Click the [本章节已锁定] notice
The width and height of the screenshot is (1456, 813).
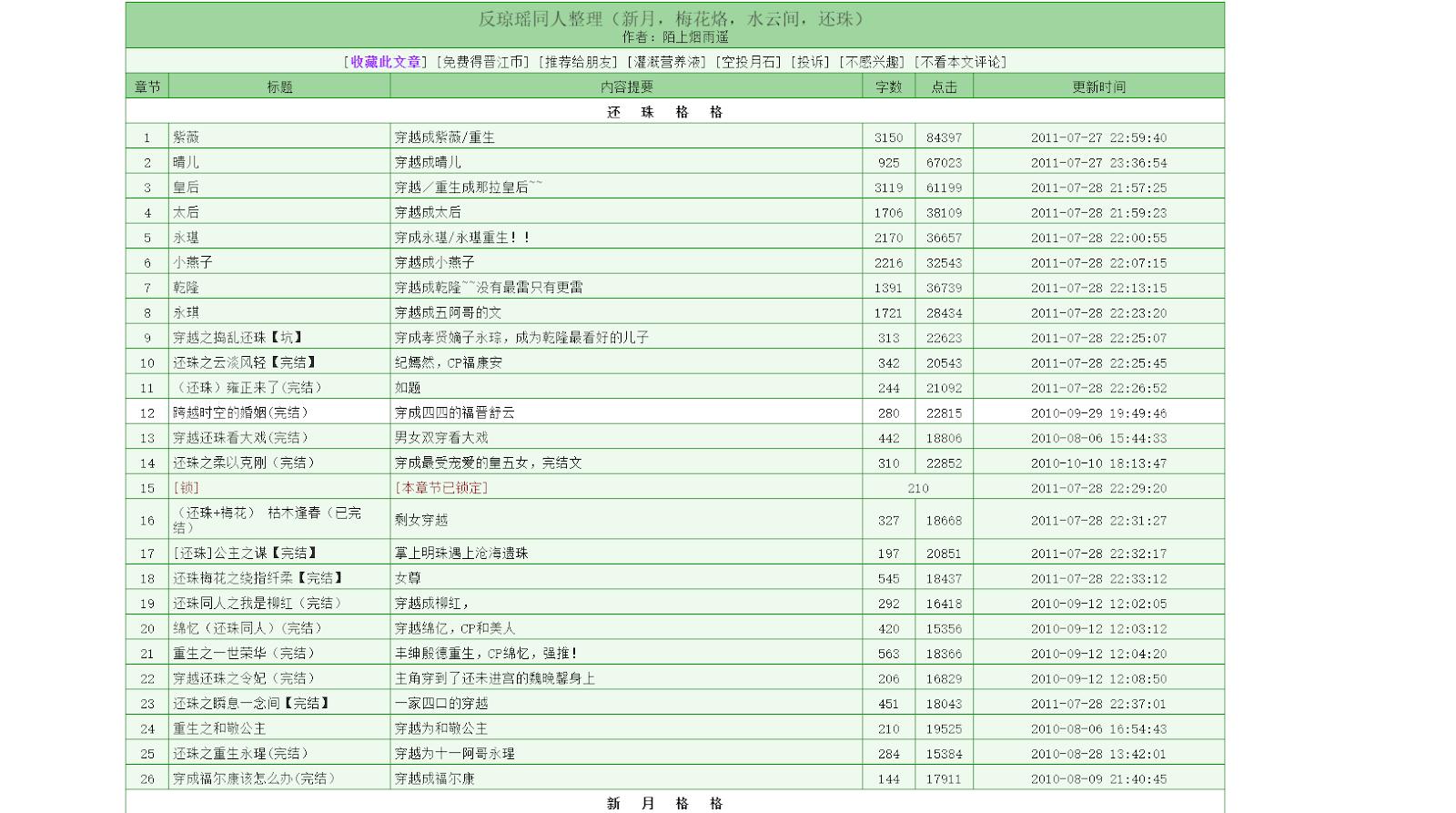441,488
